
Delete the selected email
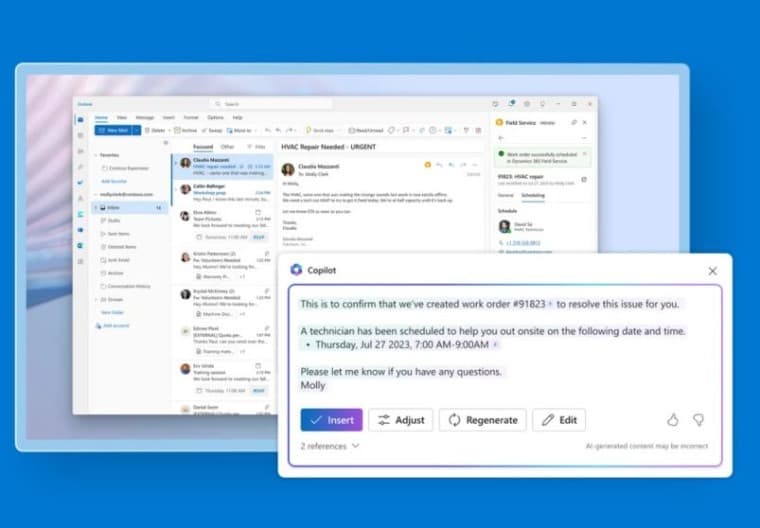(x=155, y=130)
